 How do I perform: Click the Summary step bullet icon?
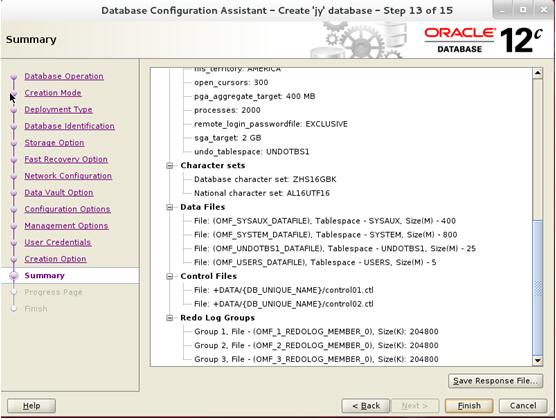tap(14, 276)
